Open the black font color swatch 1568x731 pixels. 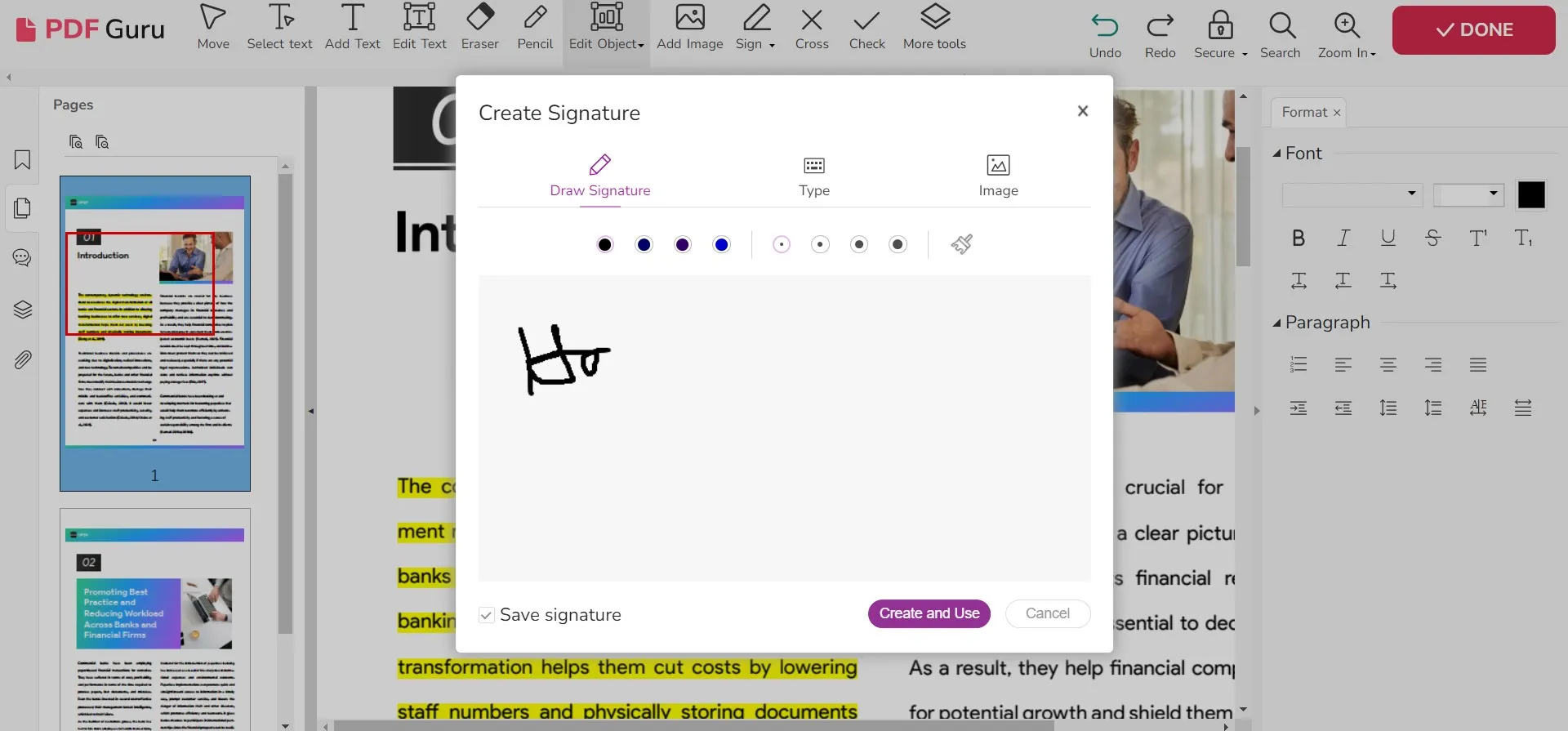1531,194
